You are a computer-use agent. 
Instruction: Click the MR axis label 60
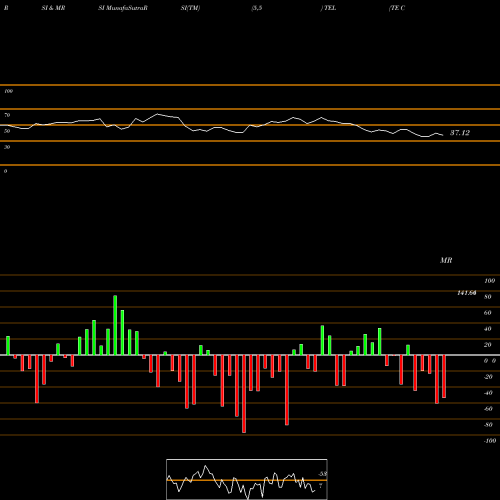click(x=487, y=313)
